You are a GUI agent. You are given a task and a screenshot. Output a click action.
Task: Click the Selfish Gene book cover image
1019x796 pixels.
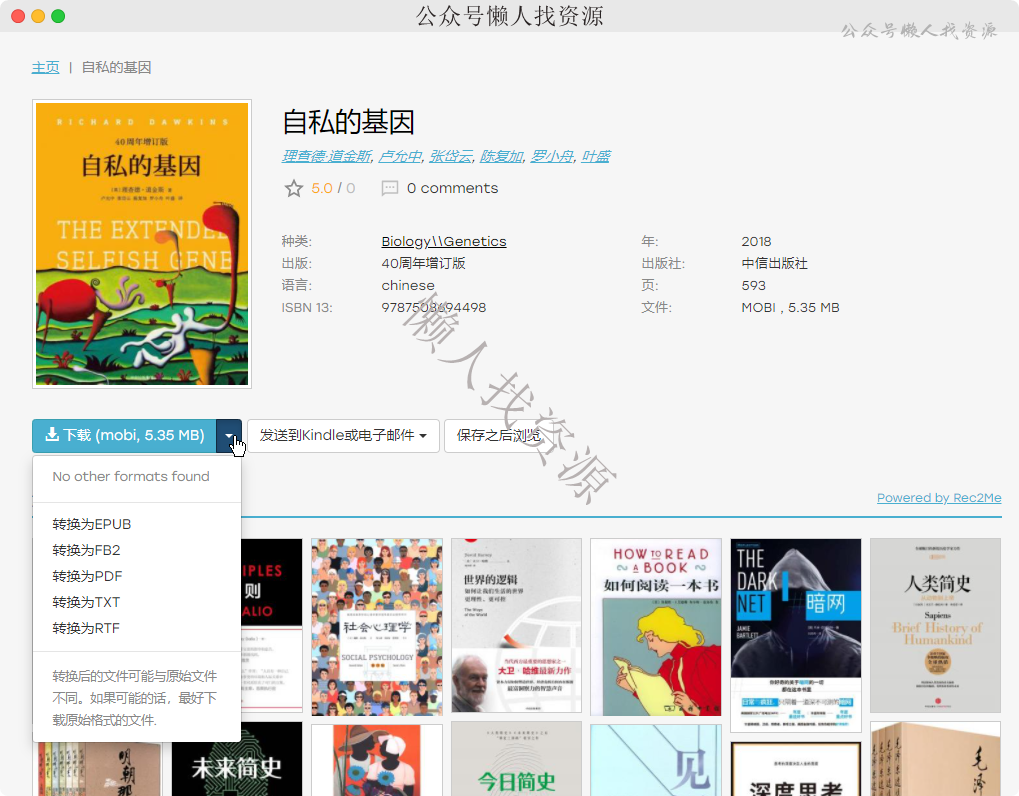[x=142, y=244]
